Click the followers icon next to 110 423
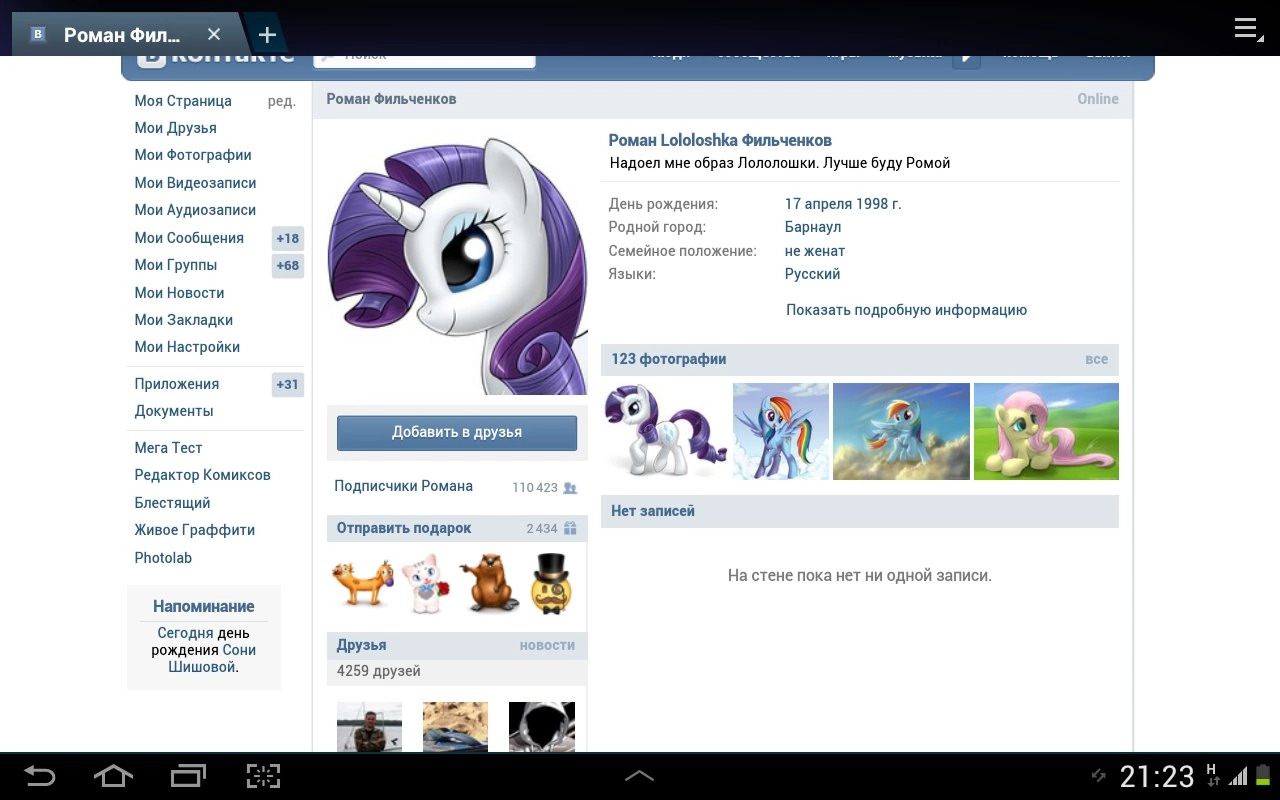Screen dimensions: 1280x800 coord(570,488)
